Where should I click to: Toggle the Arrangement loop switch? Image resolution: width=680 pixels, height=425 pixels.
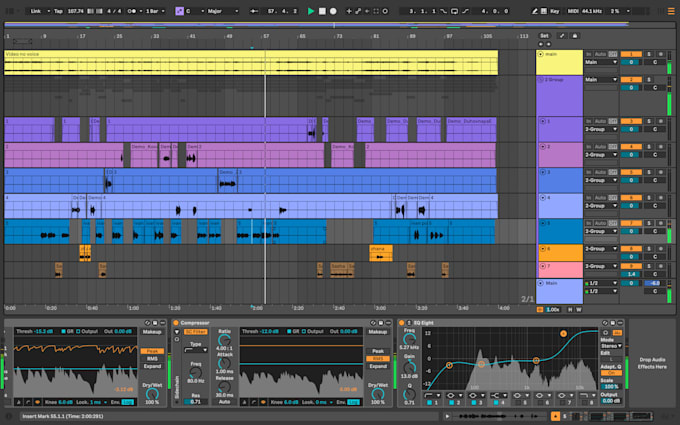click(454, 11)
